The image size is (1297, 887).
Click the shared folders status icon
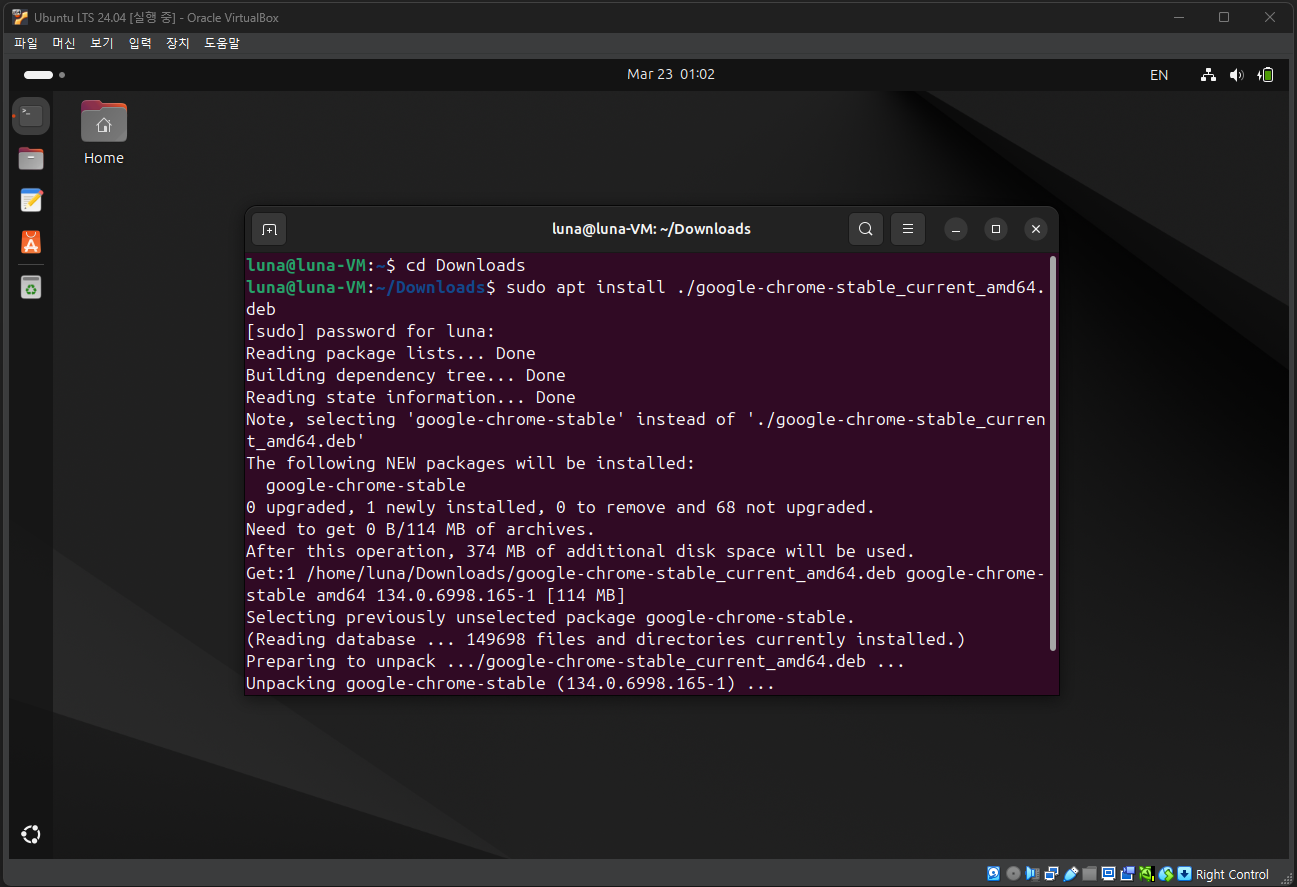(1089, 874)
